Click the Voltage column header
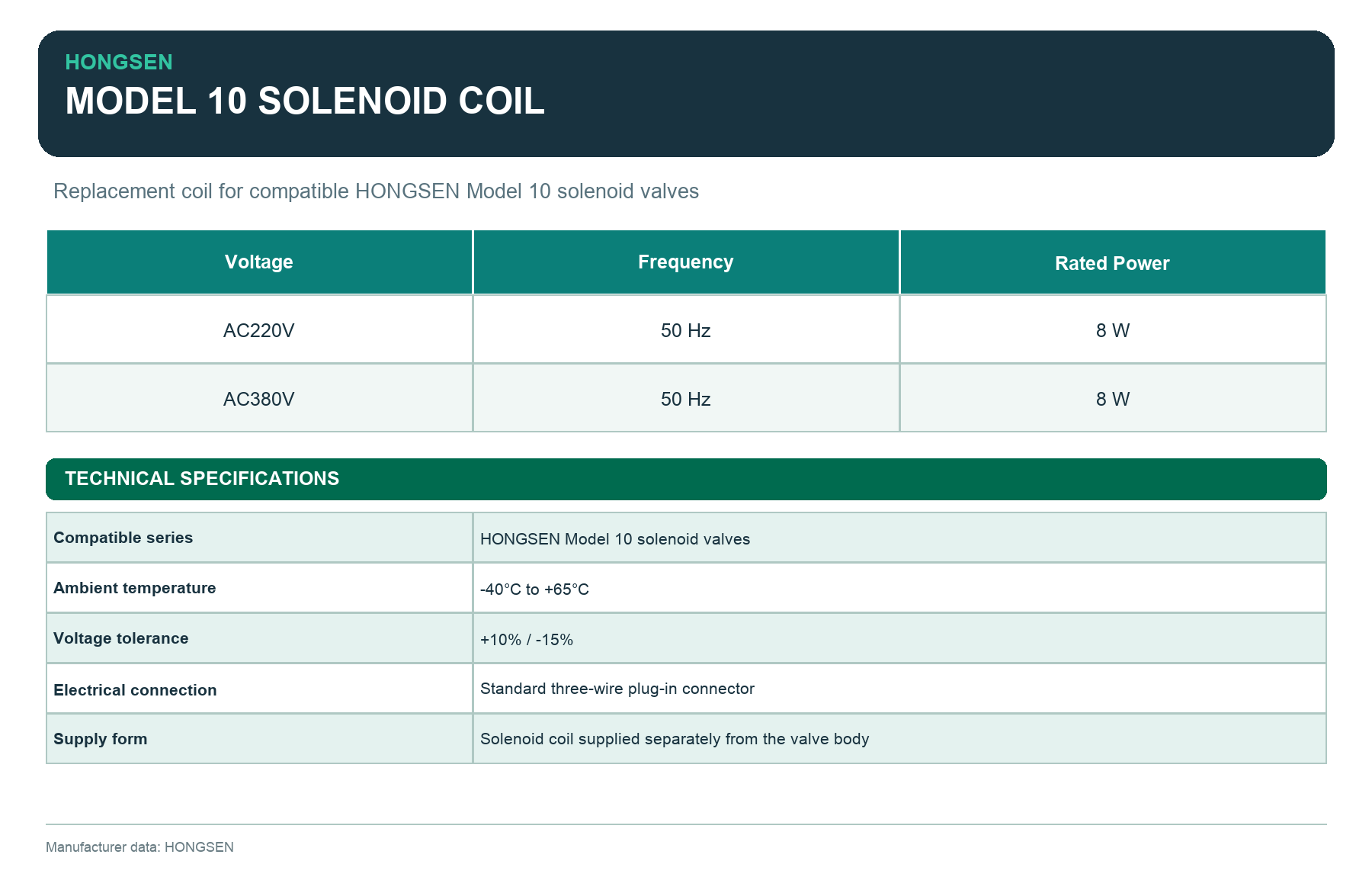This screenshot has height=877, width=1372. pos(259,262)
